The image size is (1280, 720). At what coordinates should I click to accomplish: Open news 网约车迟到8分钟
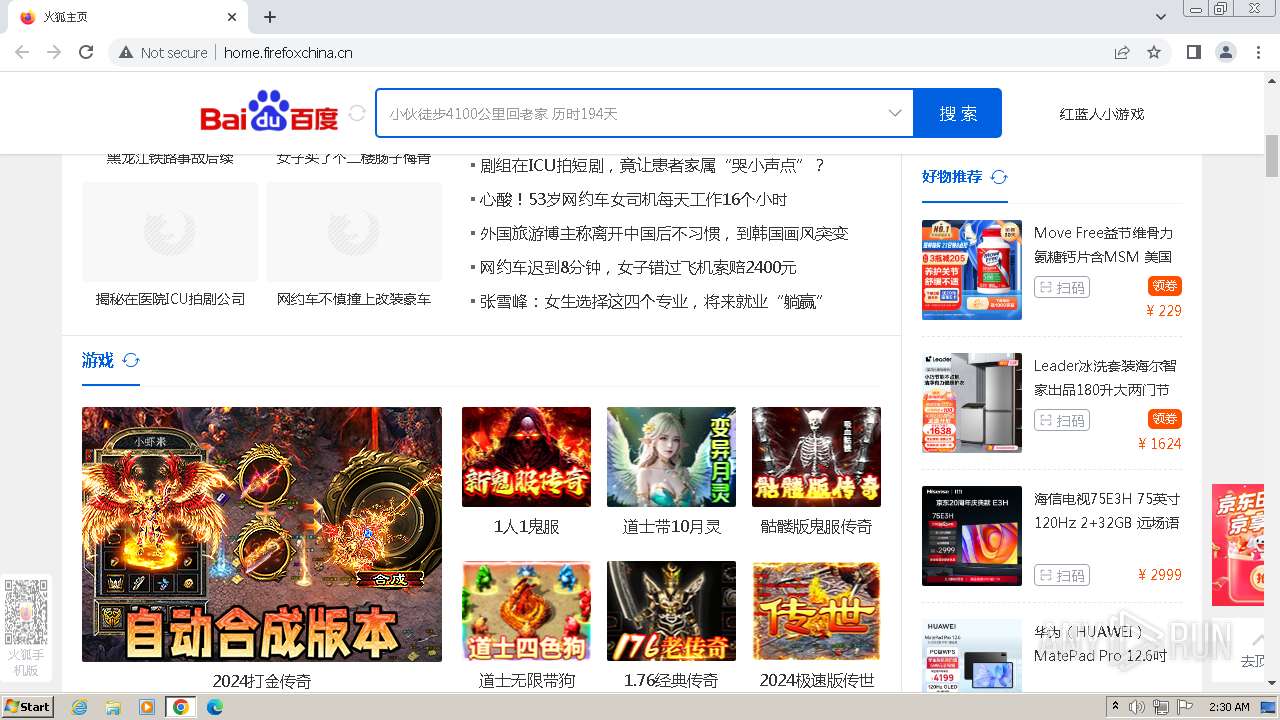638,267
